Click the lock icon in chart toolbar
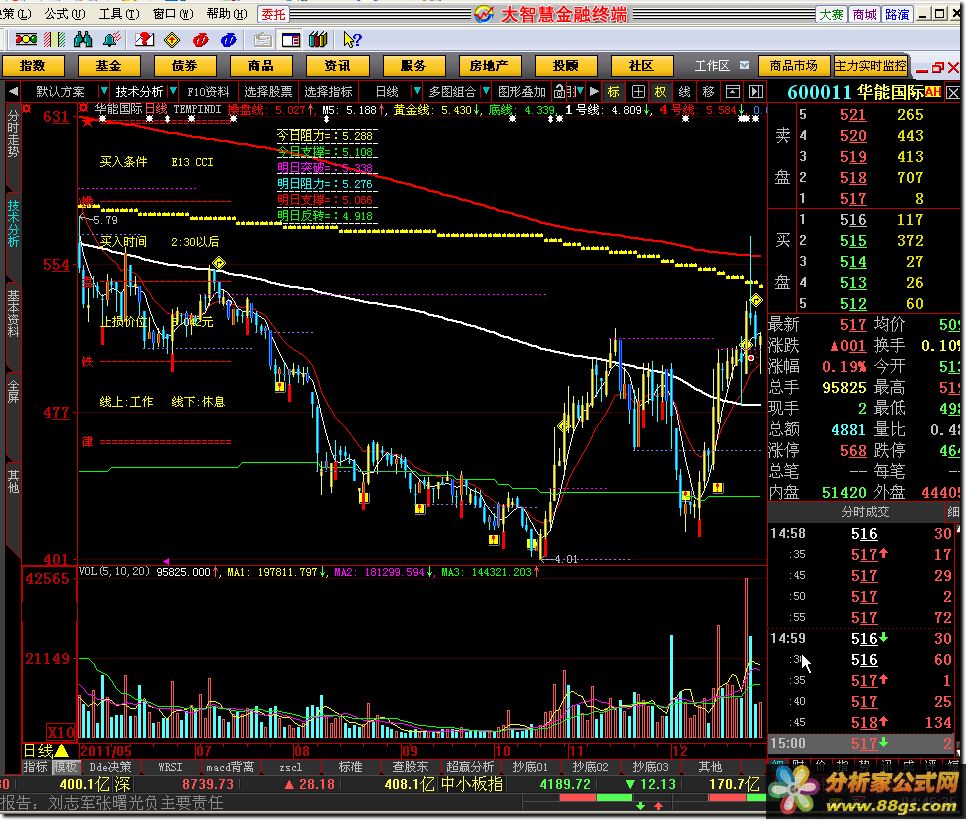Viewport: 968px width, 821px height. click(559, 92)
